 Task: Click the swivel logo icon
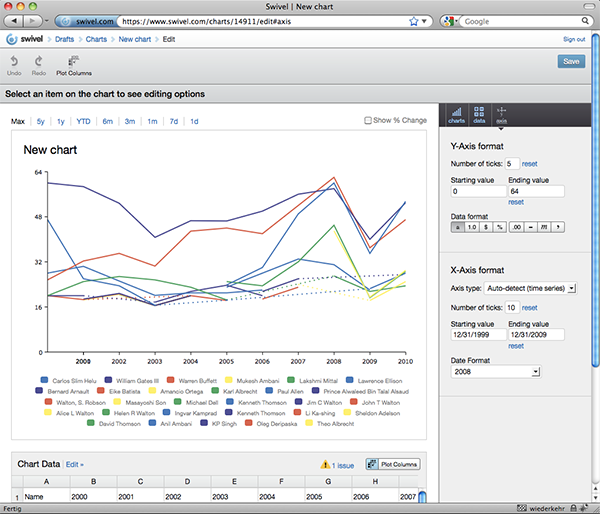12,39
